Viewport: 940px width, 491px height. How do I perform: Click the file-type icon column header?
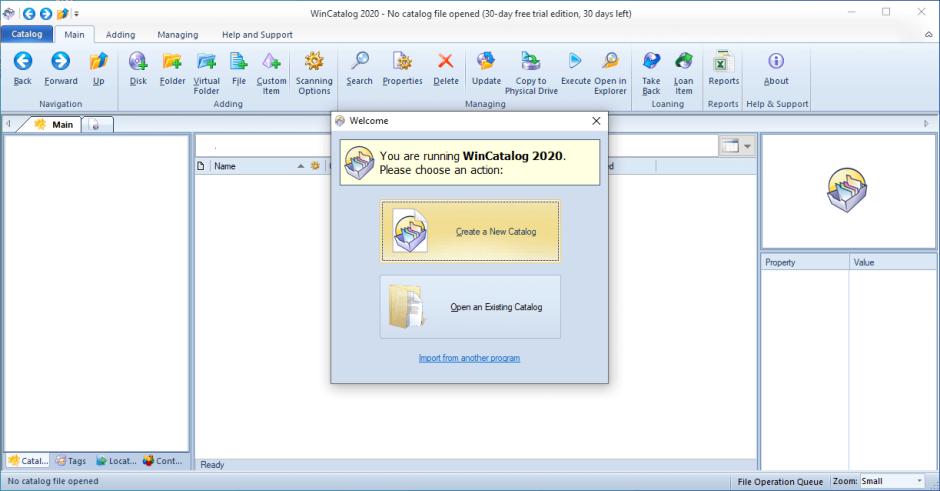point(201,166)
